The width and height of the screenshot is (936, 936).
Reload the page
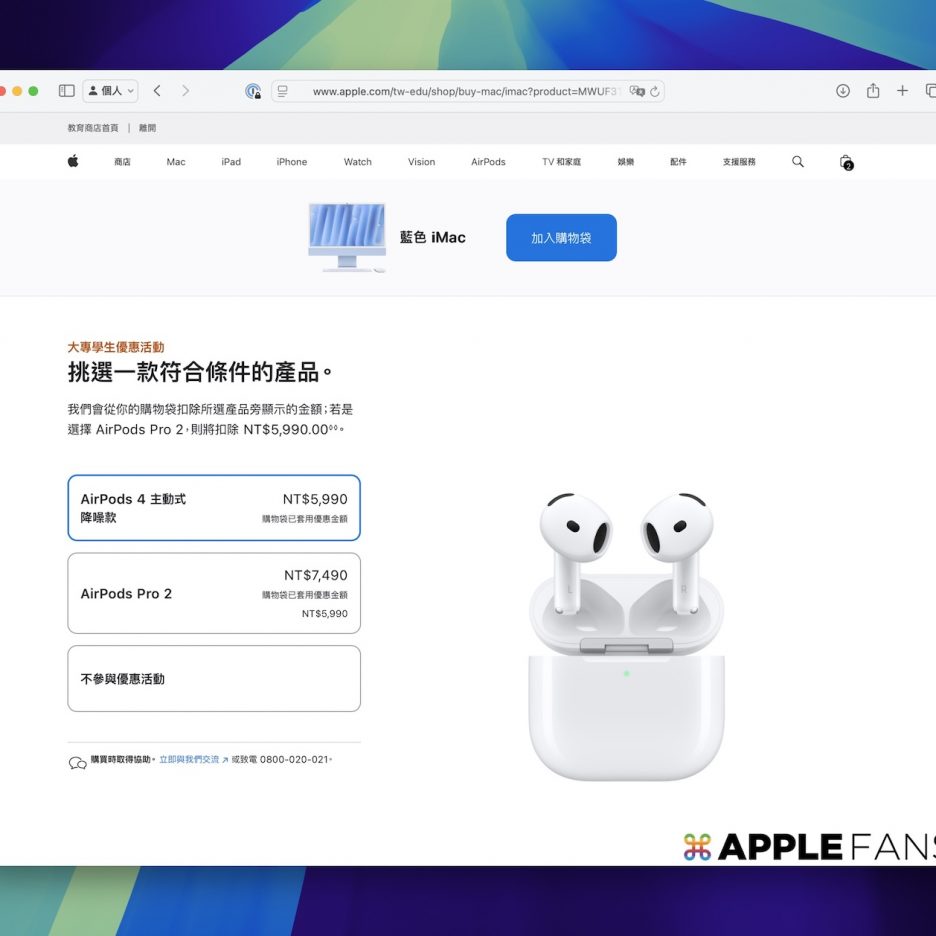point(655,91)
